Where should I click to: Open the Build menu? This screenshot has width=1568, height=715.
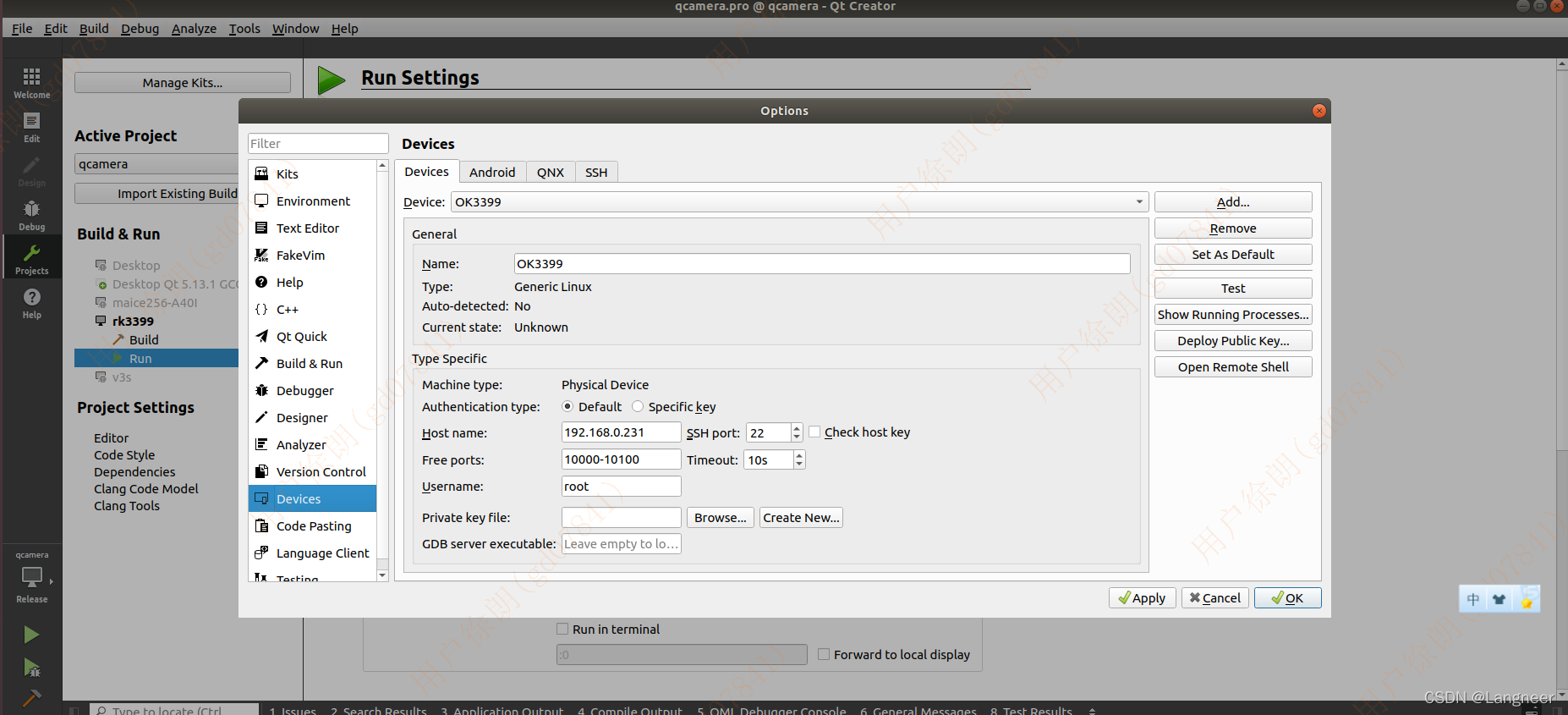[94, 28]
